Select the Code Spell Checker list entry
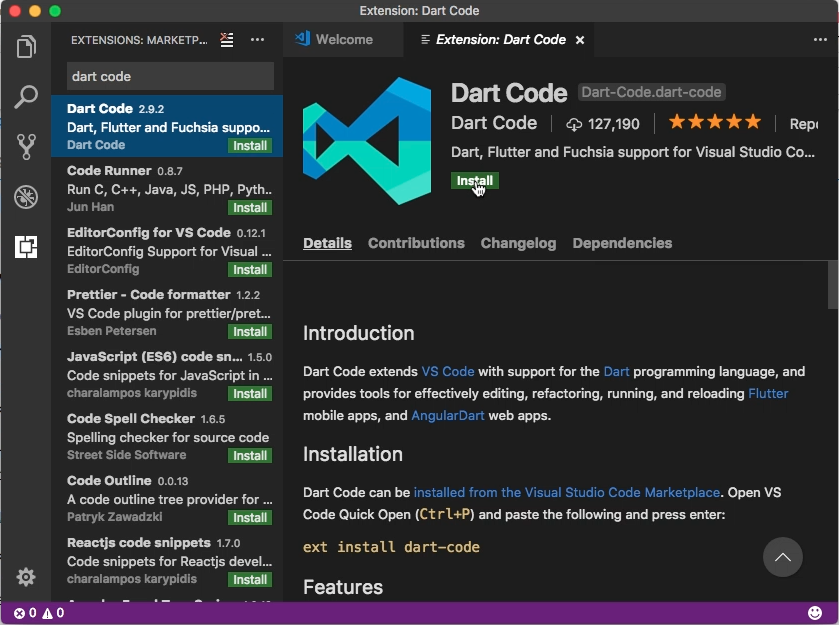 coord(167,437)
